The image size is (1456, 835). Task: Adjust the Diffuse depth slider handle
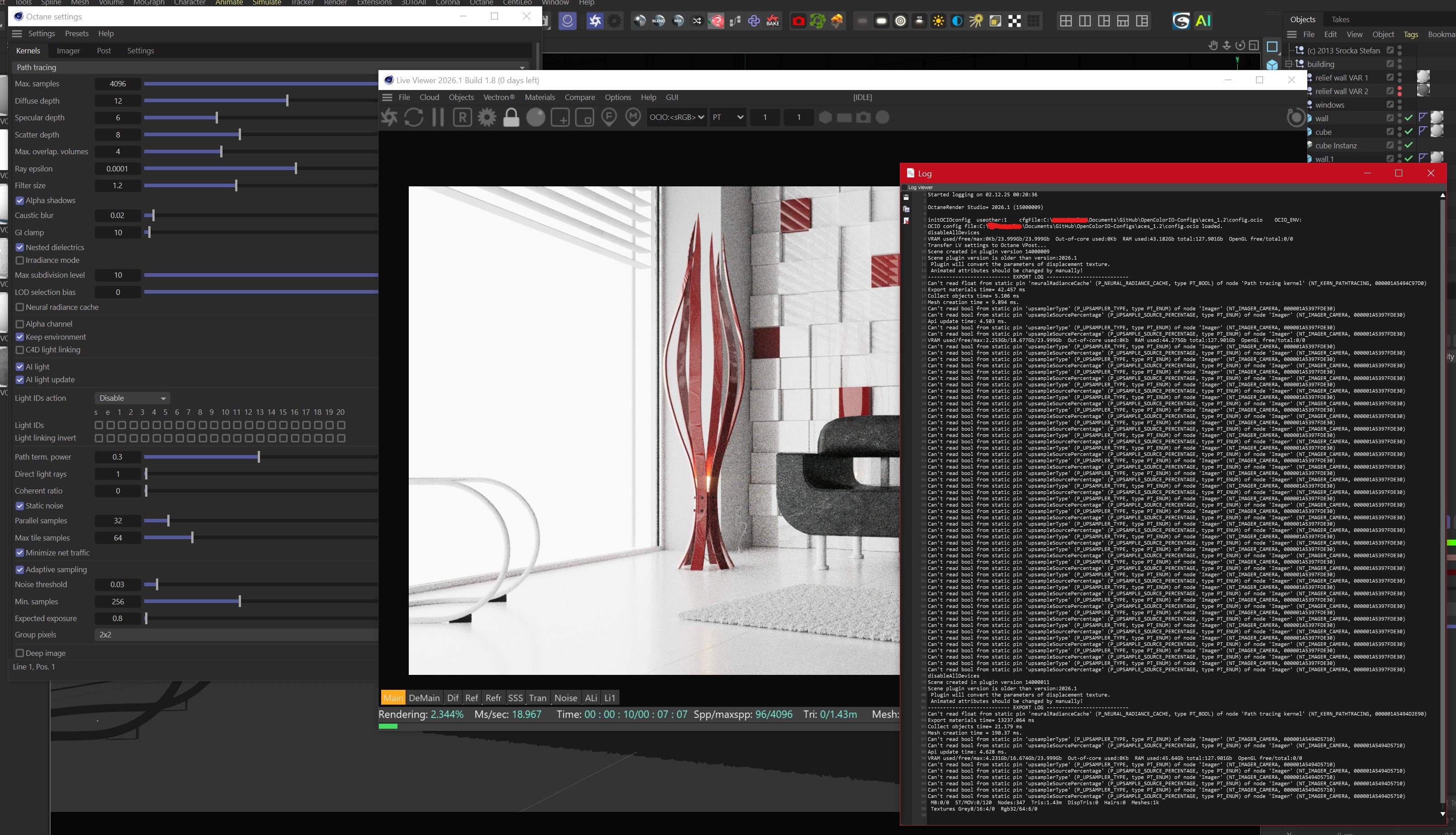tap(287, 101)
